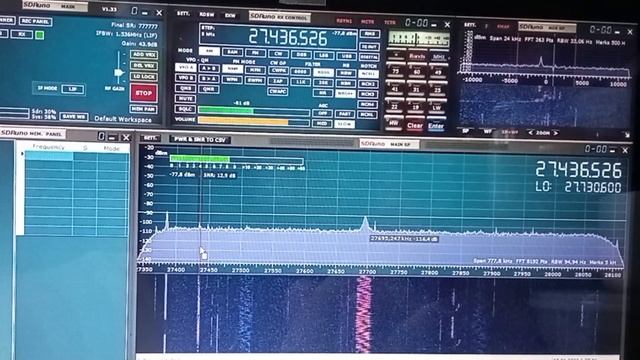The width and height of the screenshot is (640, 360).
Task: Select VFO B
Action: pyautogui.click(x=185, y=78)
